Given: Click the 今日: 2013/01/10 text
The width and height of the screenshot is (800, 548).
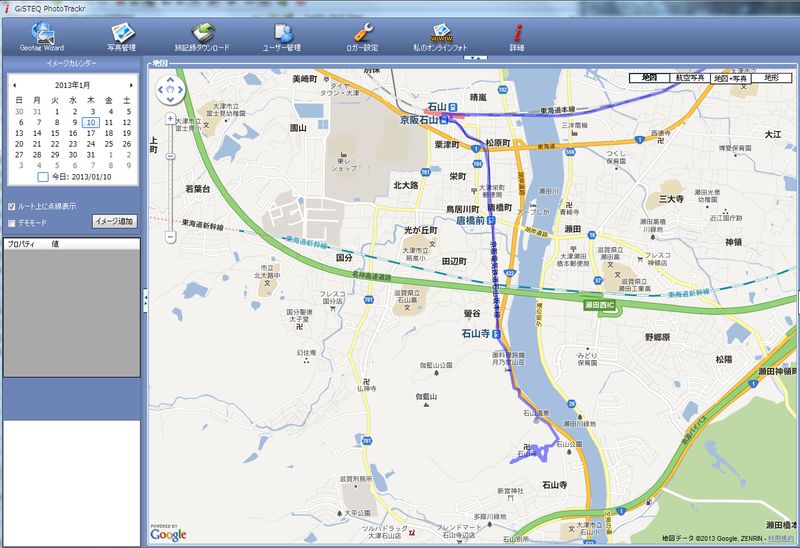Looking at the screenshot, I should (x=81, y=177).
